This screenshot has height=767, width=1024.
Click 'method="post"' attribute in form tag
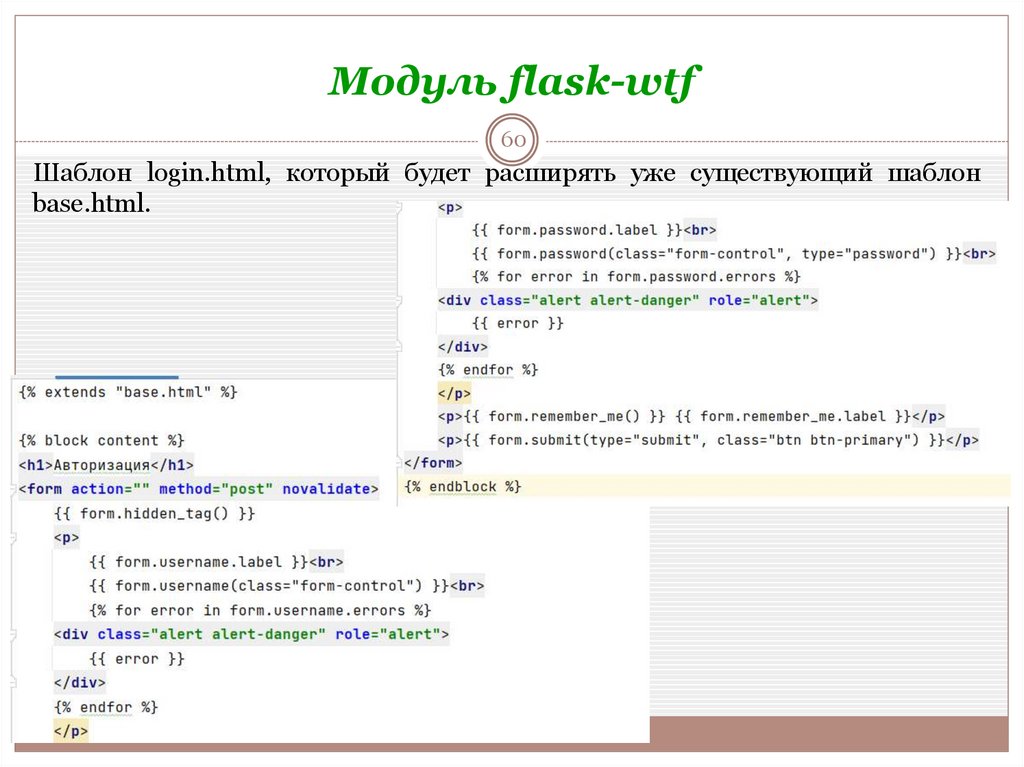216,489
